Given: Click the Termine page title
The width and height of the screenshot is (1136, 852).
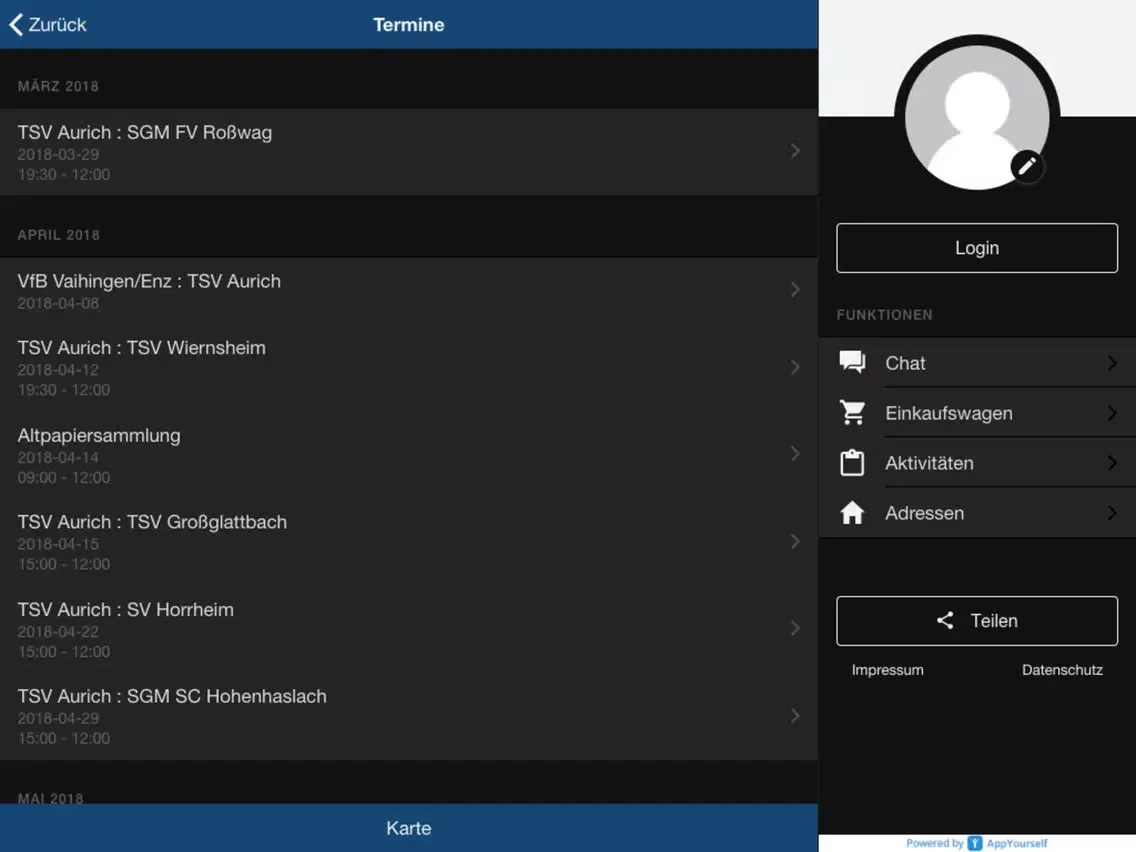Looking at the screenshot, I should point(409,25).
